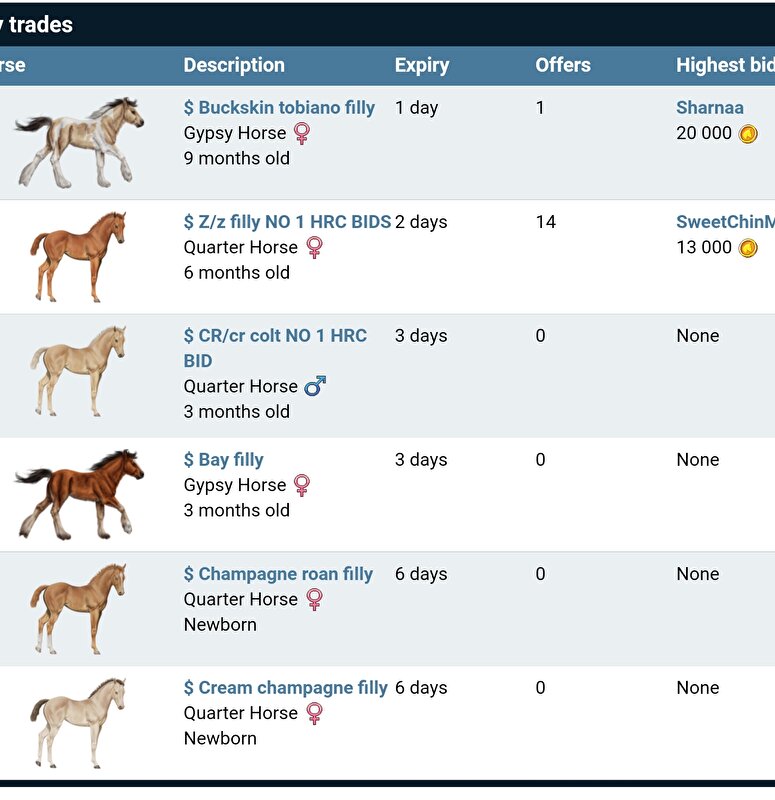Image resolution: width=775 pixels, height=800 pixels.
Task: Open the $ Z/z filly NO 1 HRC BIDS link
Action: (x=287, y=222)
